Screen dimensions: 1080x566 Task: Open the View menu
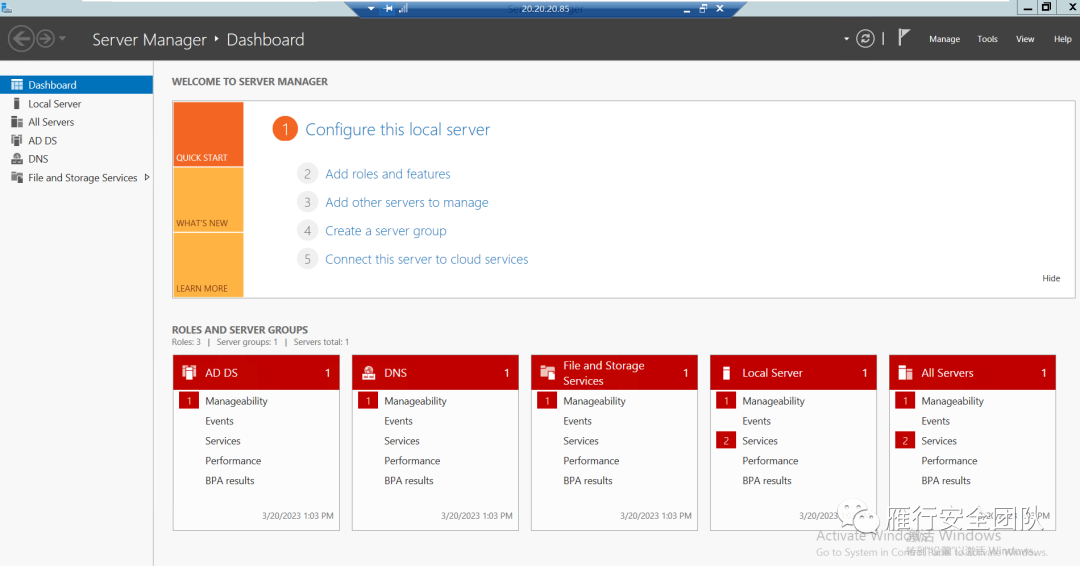tap(1025, 39)
